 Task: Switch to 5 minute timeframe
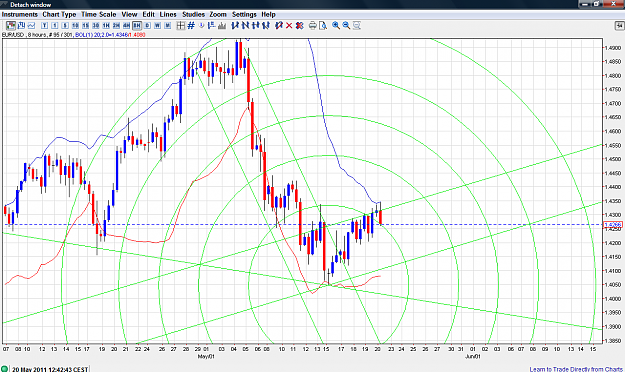pos(65,26)
